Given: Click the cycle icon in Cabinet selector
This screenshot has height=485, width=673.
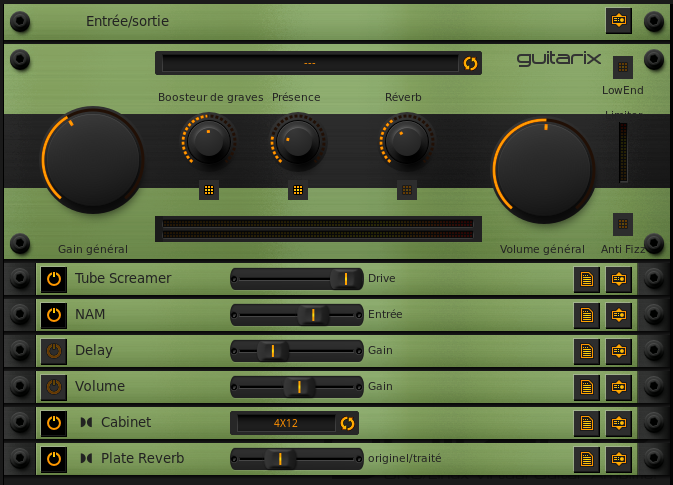Looking at the screenshot, I should (x=347, y=423).
